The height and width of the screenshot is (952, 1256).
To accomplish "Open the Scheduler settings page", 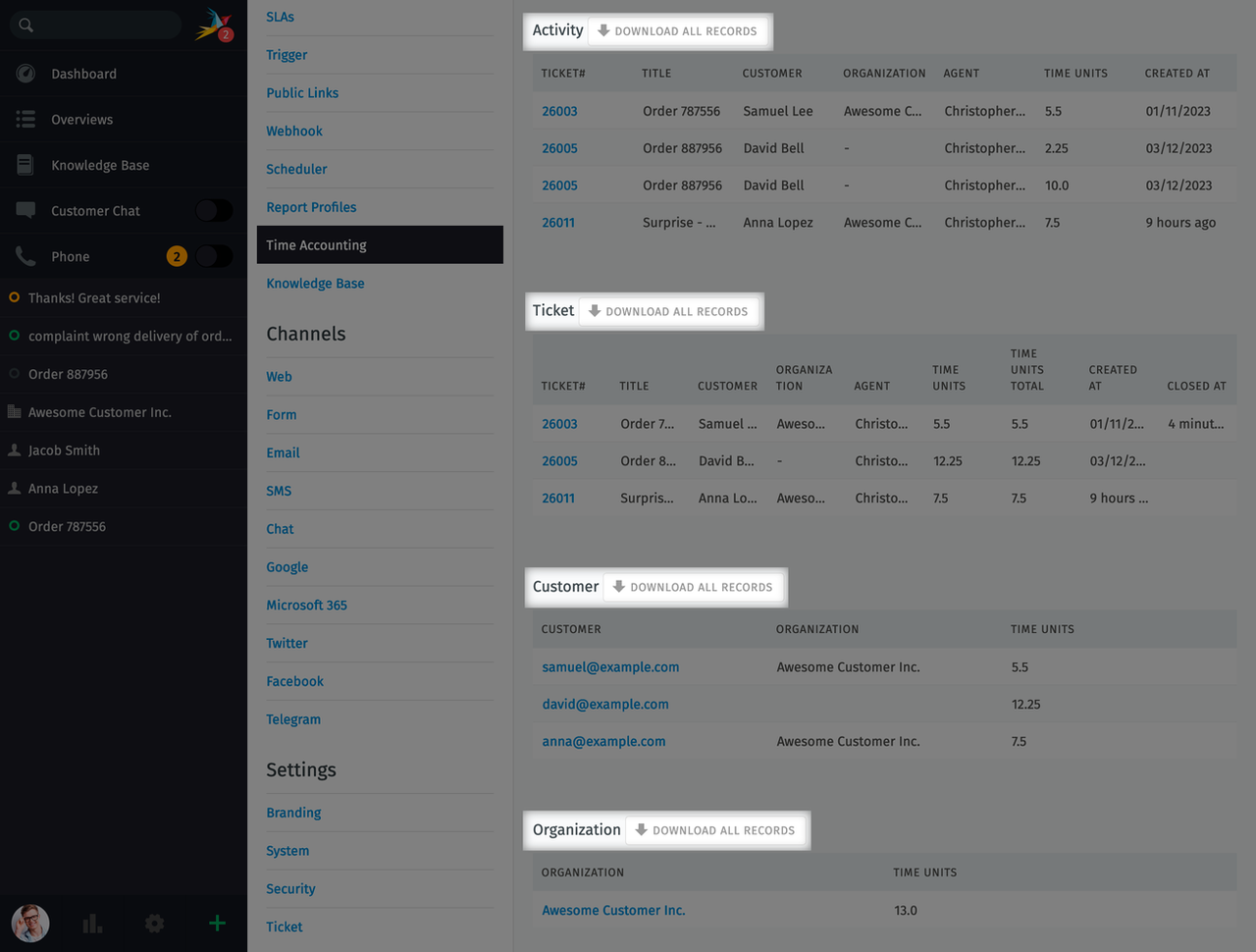I will point(296,169).
